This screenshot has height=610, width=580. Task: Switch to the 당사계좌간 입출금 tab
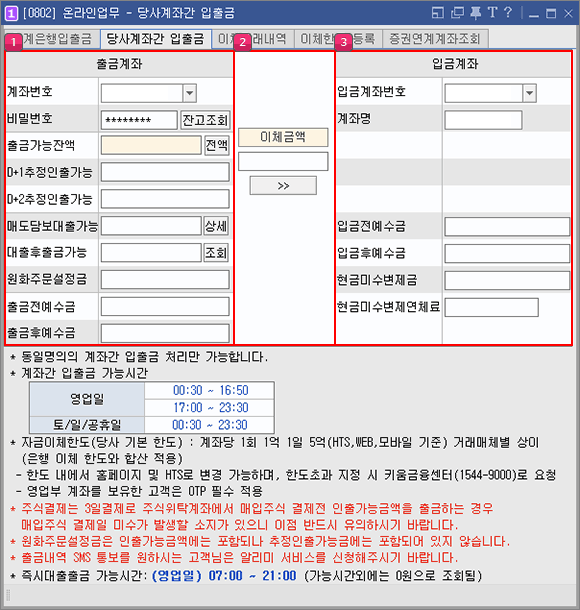pyautogui.click(x=156, y=39)
